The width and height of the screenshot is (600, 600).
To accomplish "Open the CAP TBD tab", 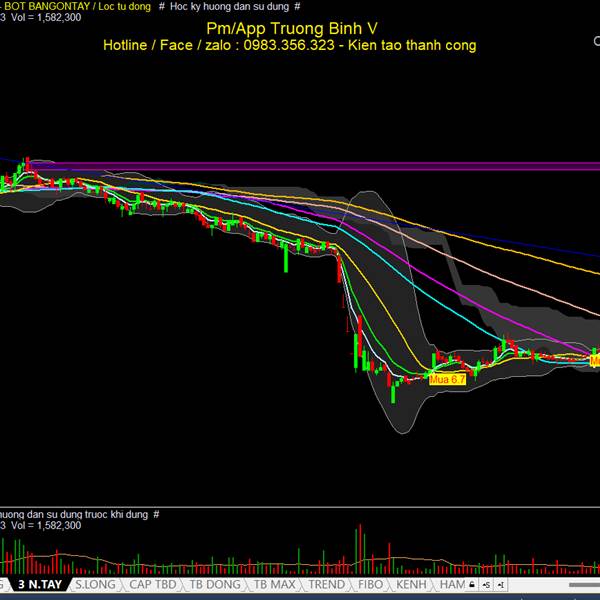I will 153,584.
